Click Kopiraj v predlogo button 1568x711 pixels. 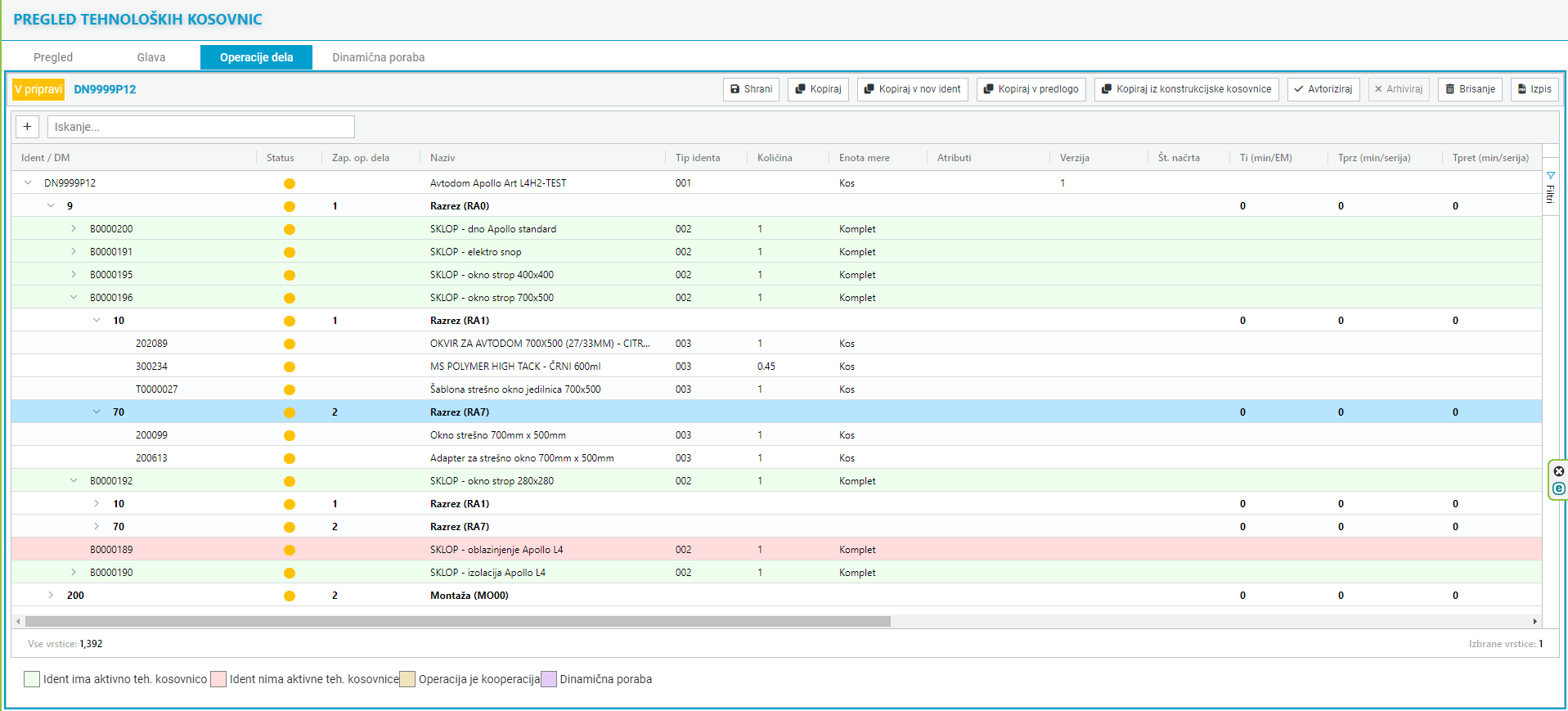click(x=1031, y=89)
